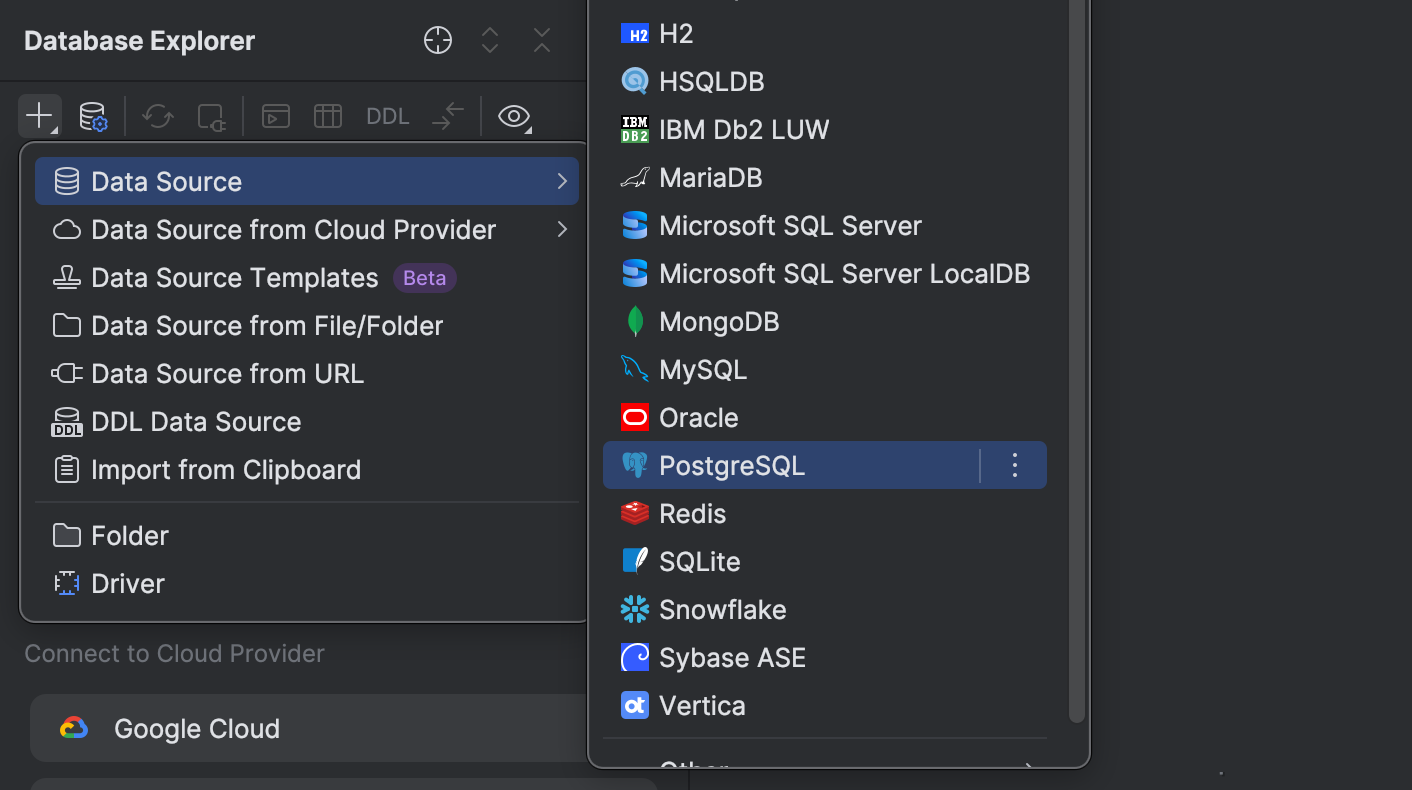Create a new Folder menu item
This screenshot has height=790, width=1412.
tap(307, 535)
